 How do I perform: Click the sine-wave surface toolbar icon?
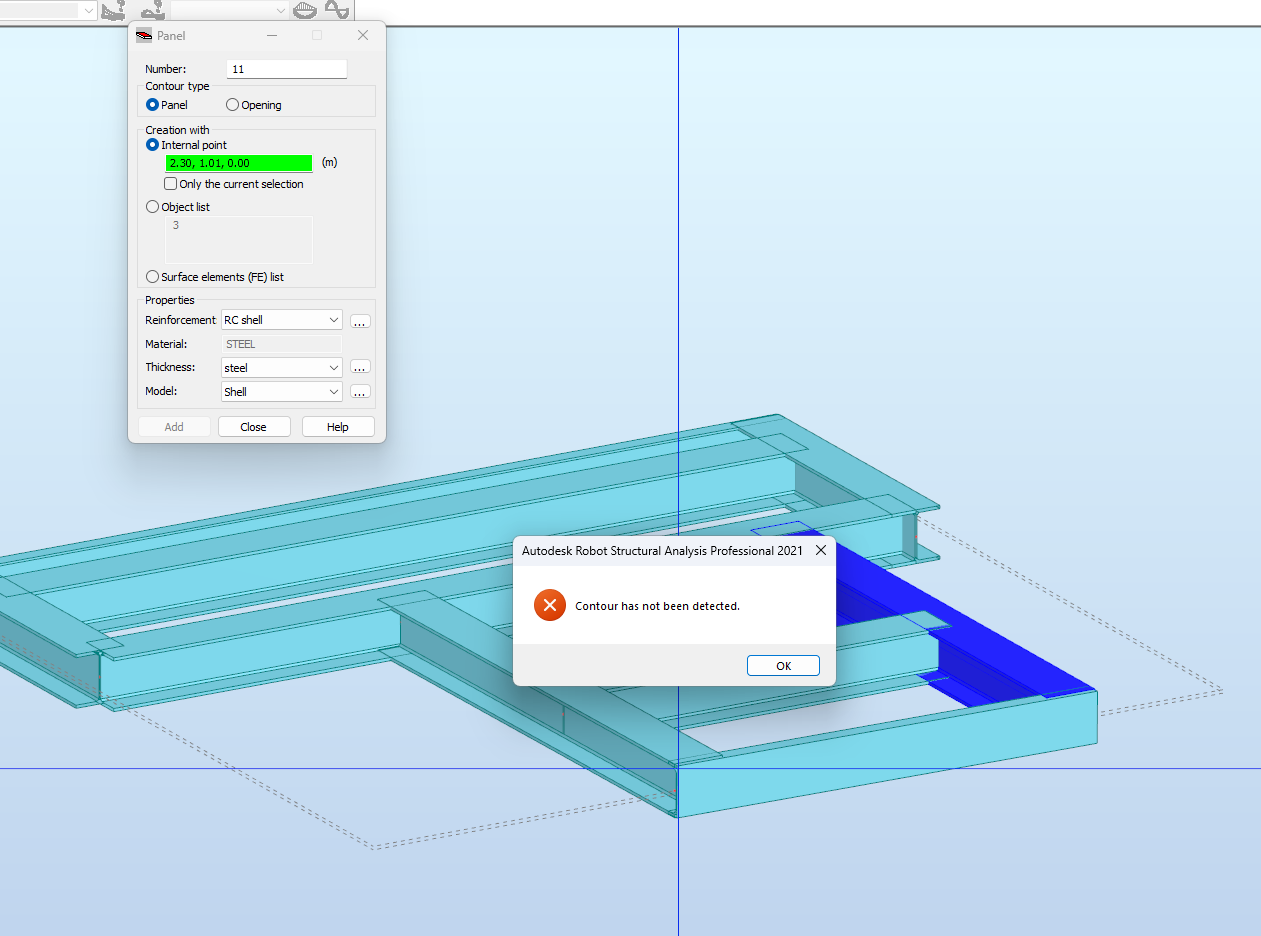(337, 10)
